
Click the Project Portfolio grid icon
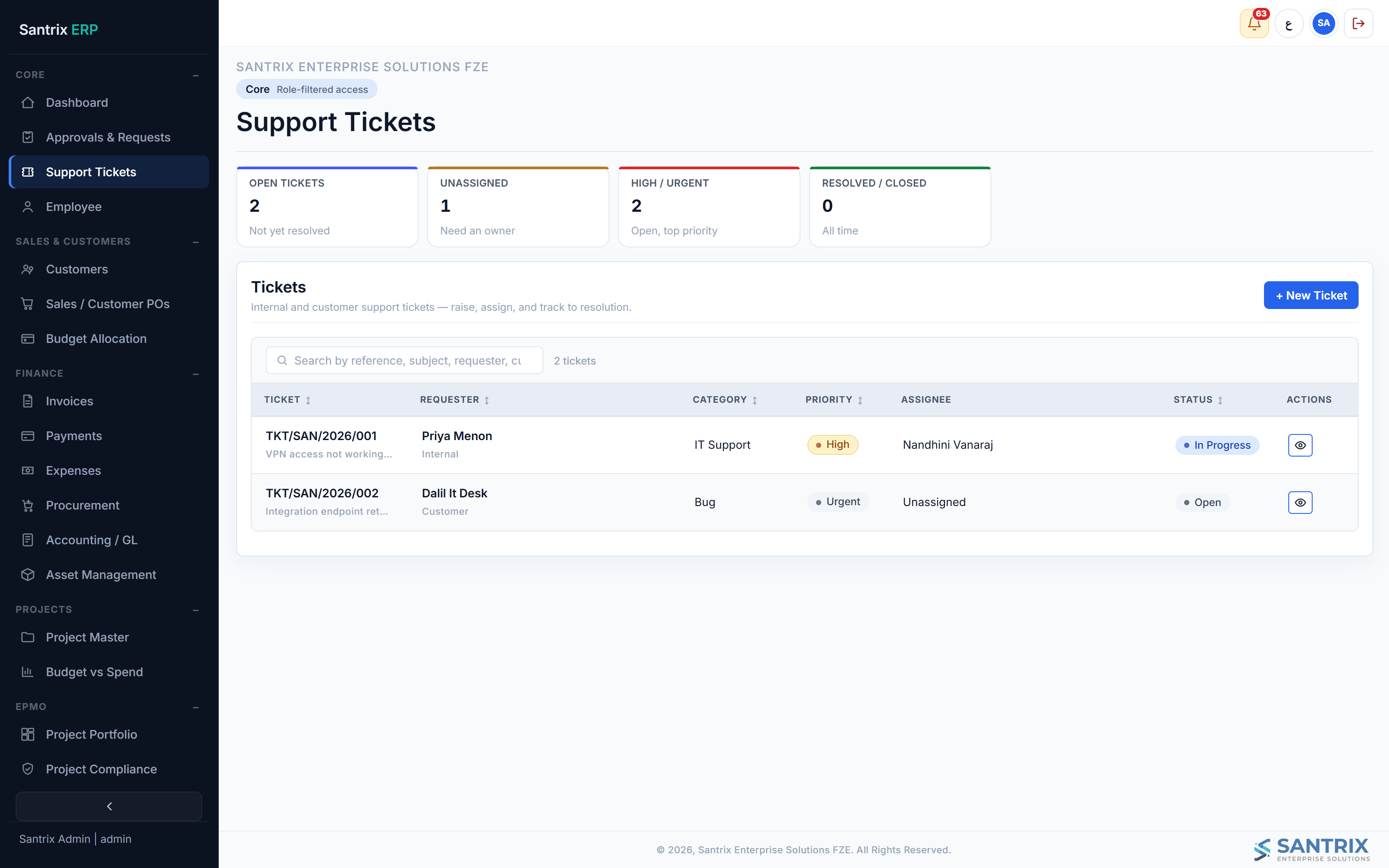(x=27, y=734)
